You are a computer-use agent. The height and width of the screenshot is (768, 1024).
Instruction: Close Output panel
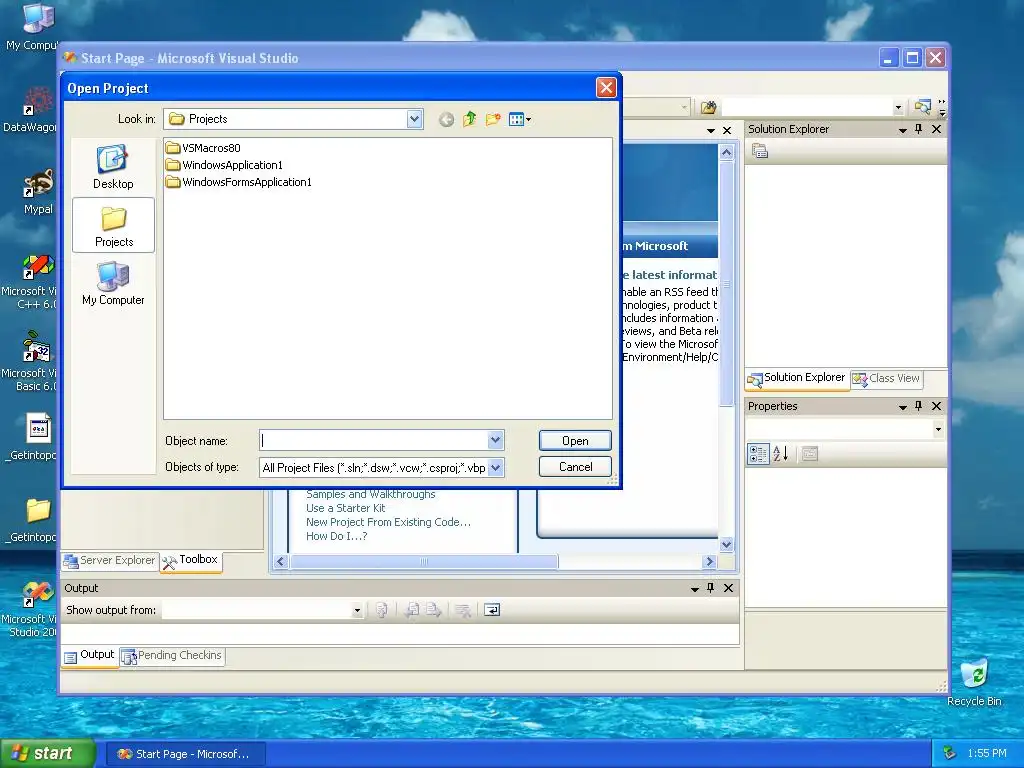click(x=729, y=588)
